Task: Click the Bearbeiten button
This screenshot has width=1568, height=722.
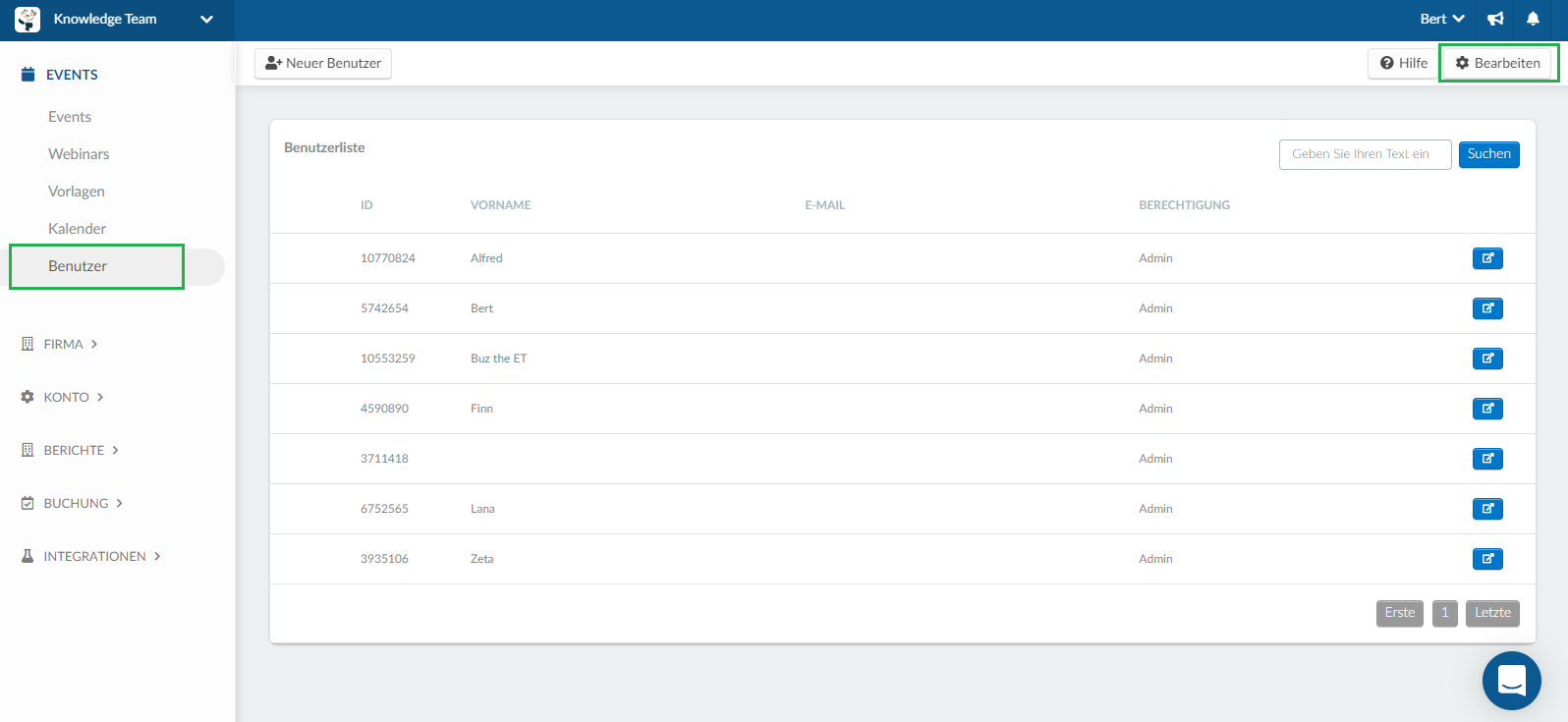Action: click(1498, 63)
